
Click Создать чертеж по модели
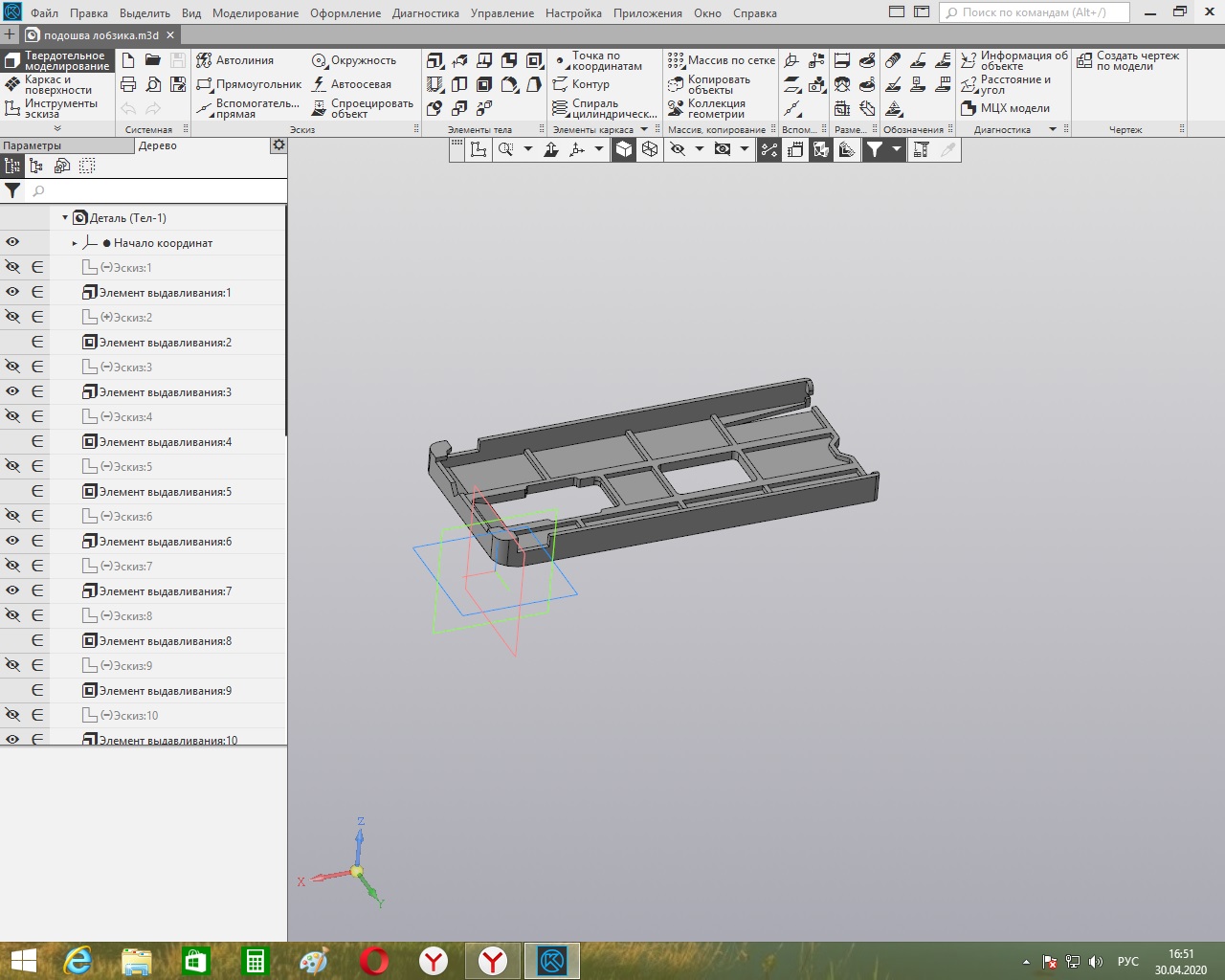click(1128, 60)
